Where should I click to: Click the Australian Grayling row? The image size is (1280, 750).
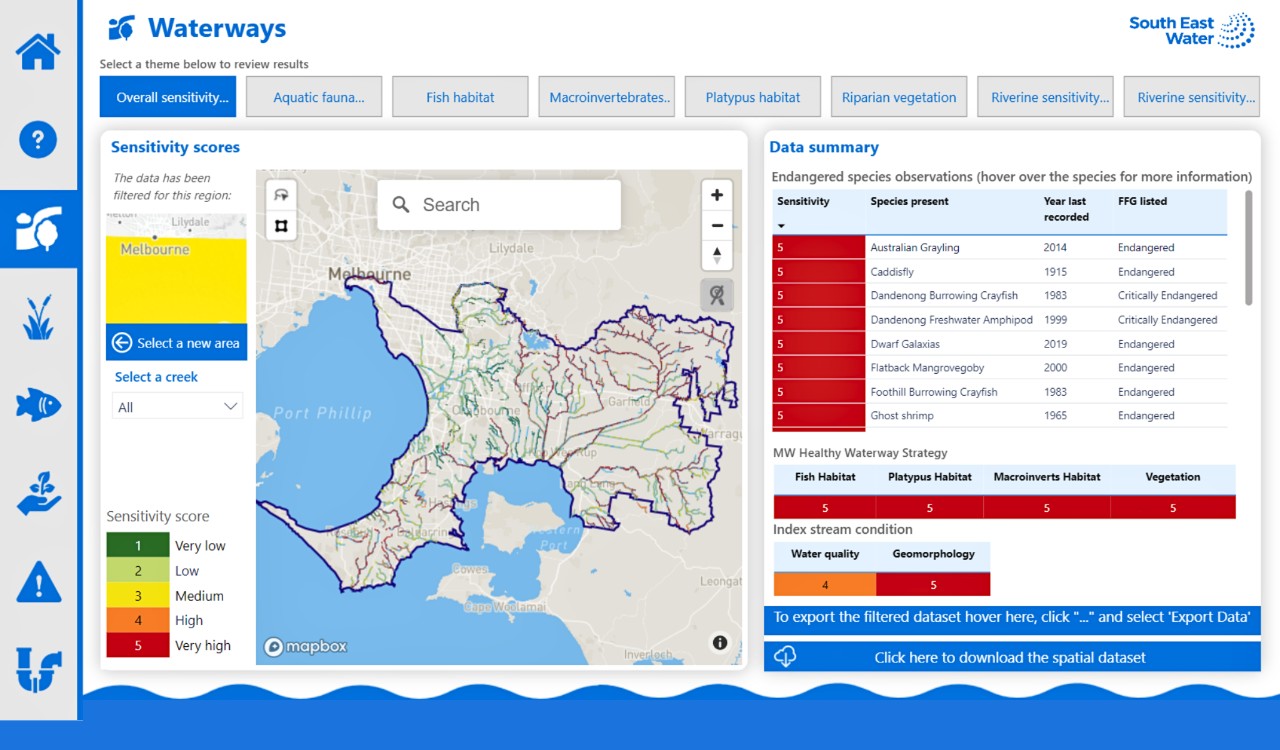pos(999,248)
